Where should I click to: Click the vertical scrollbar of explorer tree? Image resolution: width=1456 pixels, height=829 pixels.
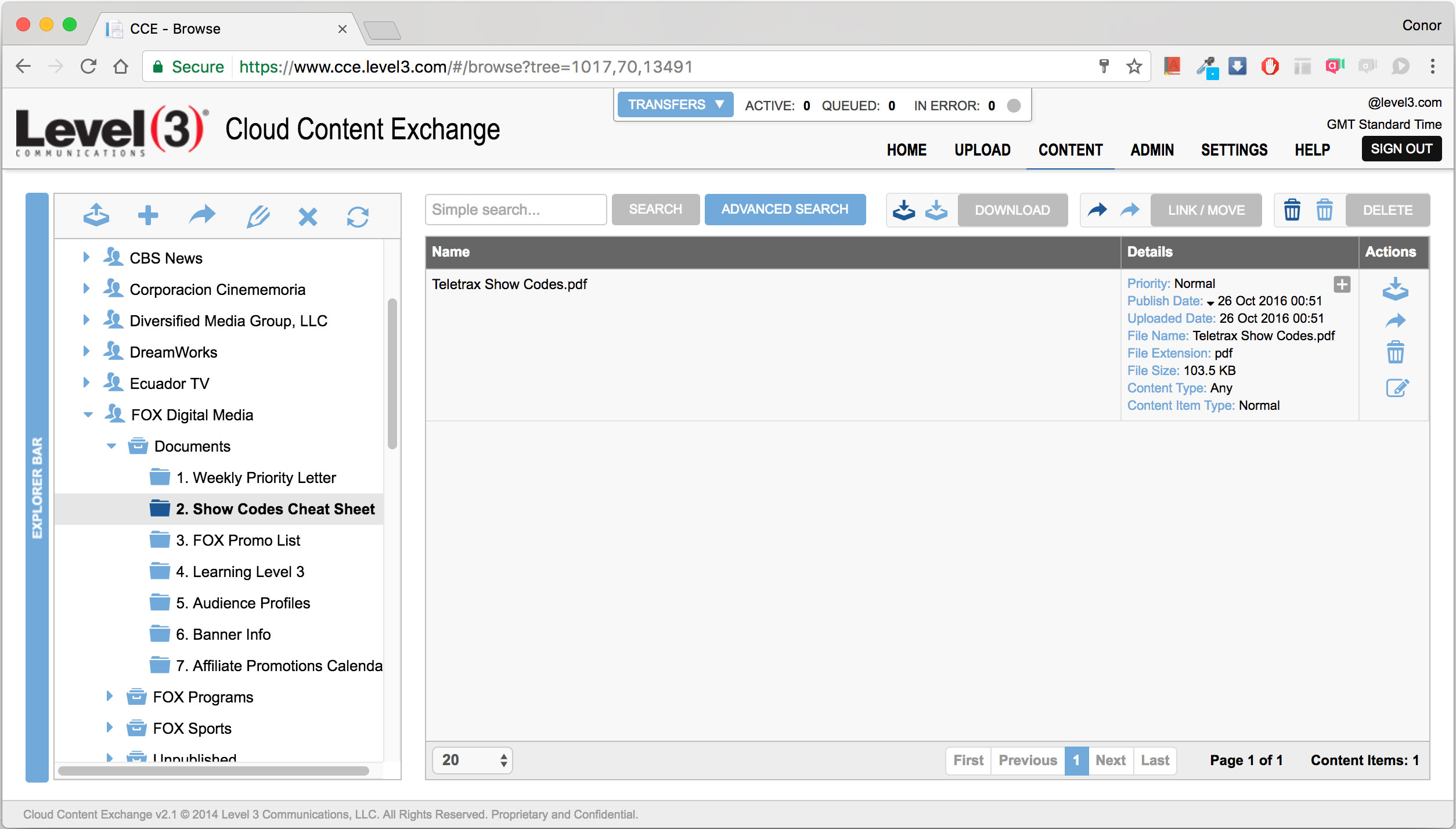click(392, 374)
